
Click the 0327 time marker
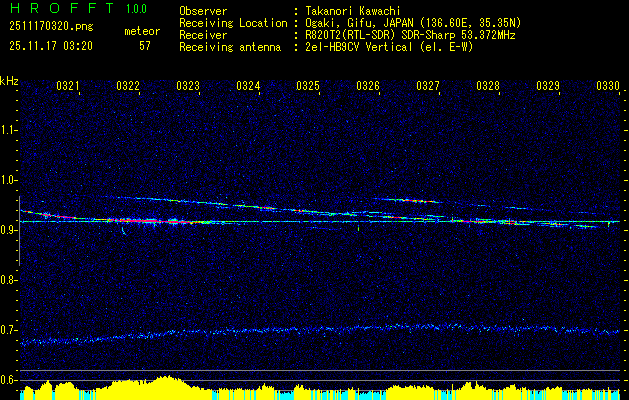[x=428, y=87]
